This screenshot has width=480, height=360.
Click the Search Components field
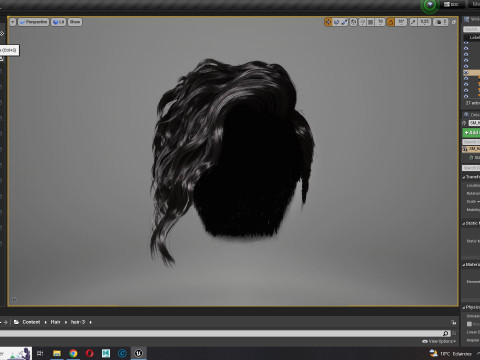coord(471,142)
